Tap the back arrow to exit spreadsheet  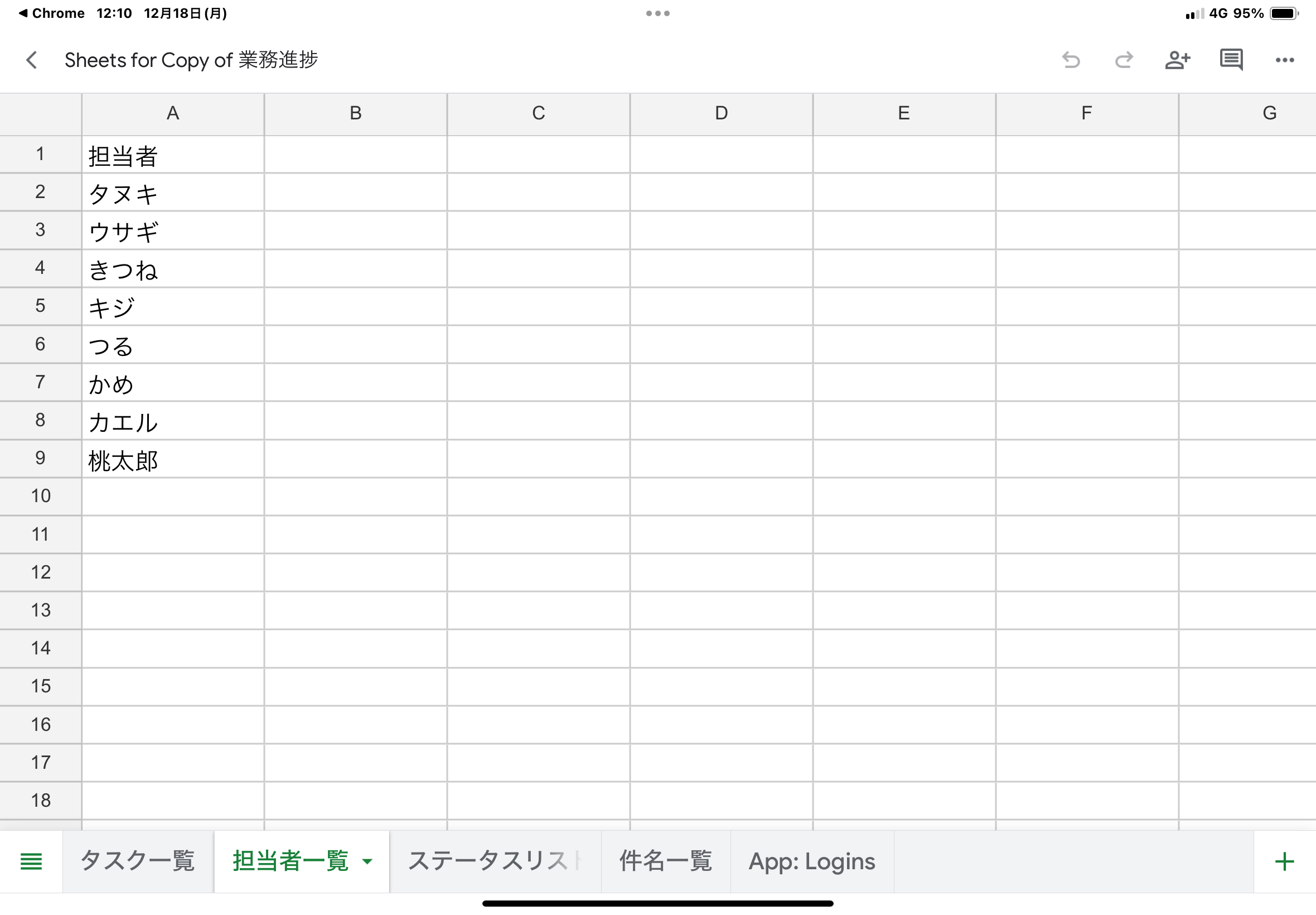coord(32,60)
